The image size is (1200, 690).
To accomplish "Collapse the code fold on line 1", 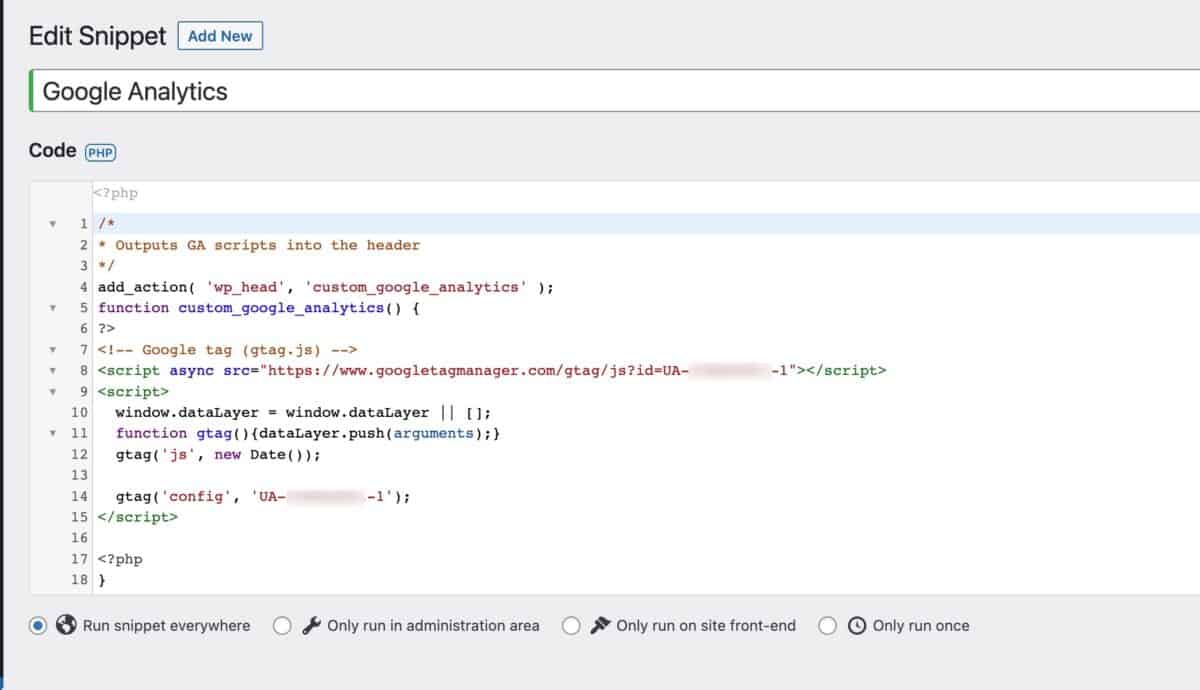I will (x=54, y=224).
